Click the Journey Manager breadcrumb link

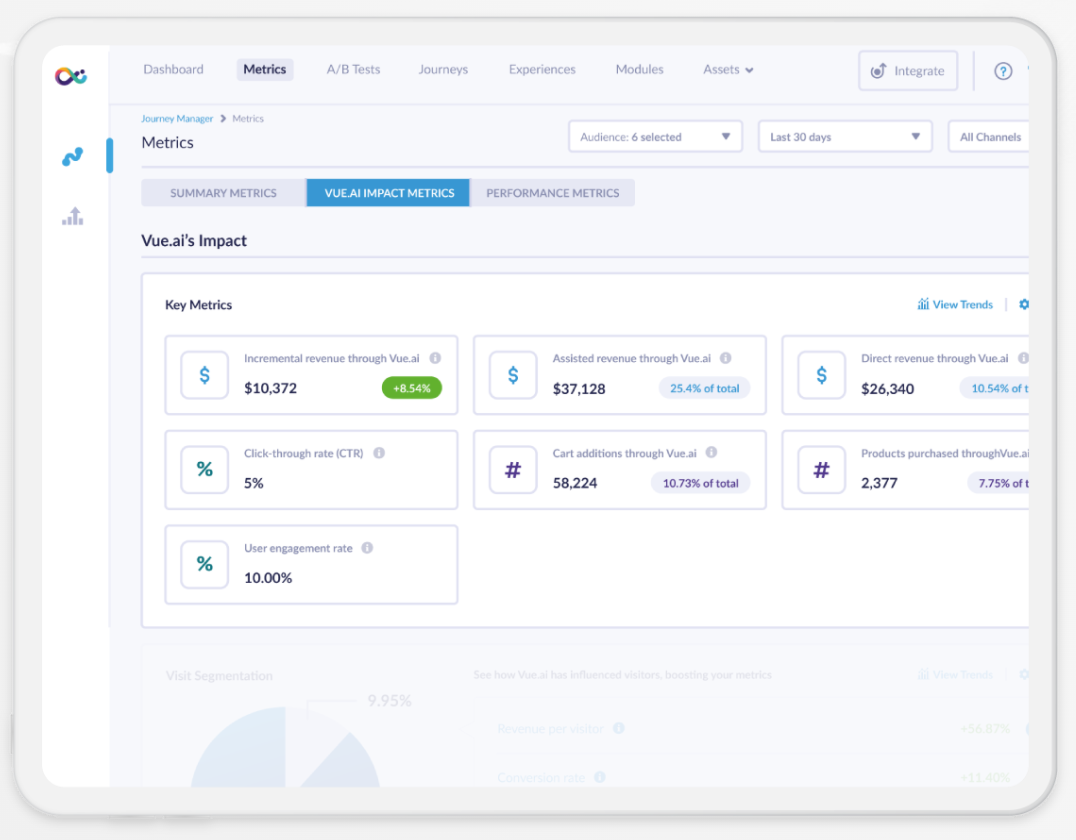tap(177, 119)
